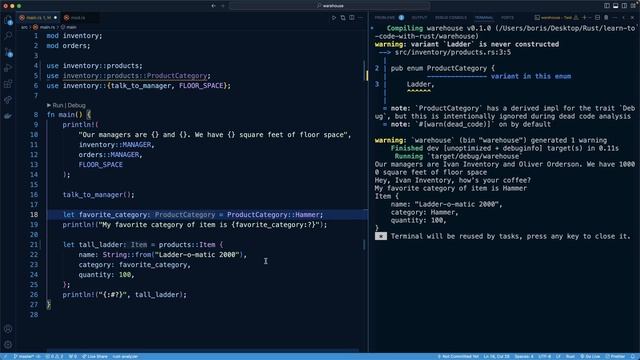This screenshot has width=640, height=360.
Task: Switch to main.rs editor tab
Action: point(38,18)
